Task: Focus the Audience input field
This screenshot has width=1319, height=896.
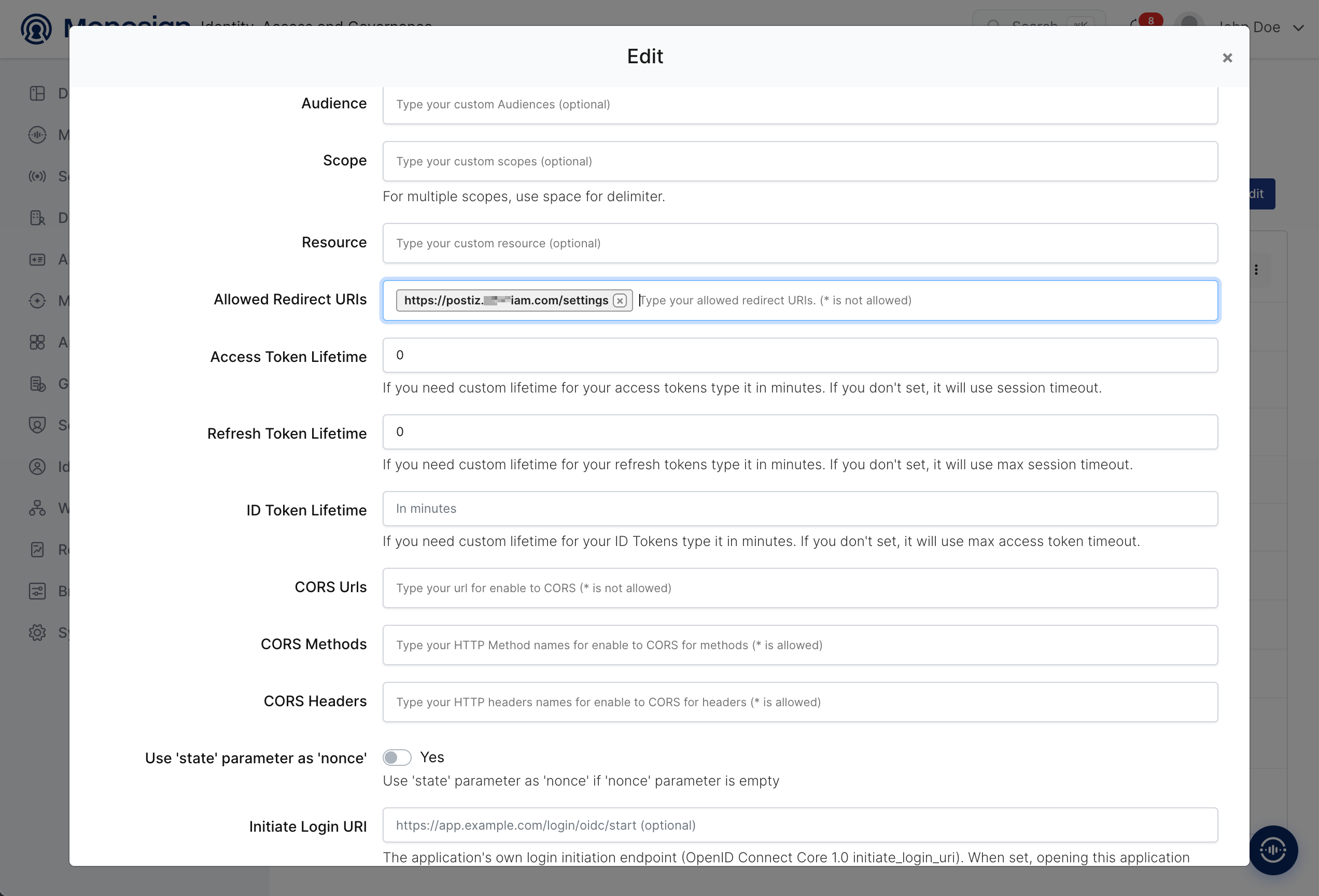Action: (799, 104)
